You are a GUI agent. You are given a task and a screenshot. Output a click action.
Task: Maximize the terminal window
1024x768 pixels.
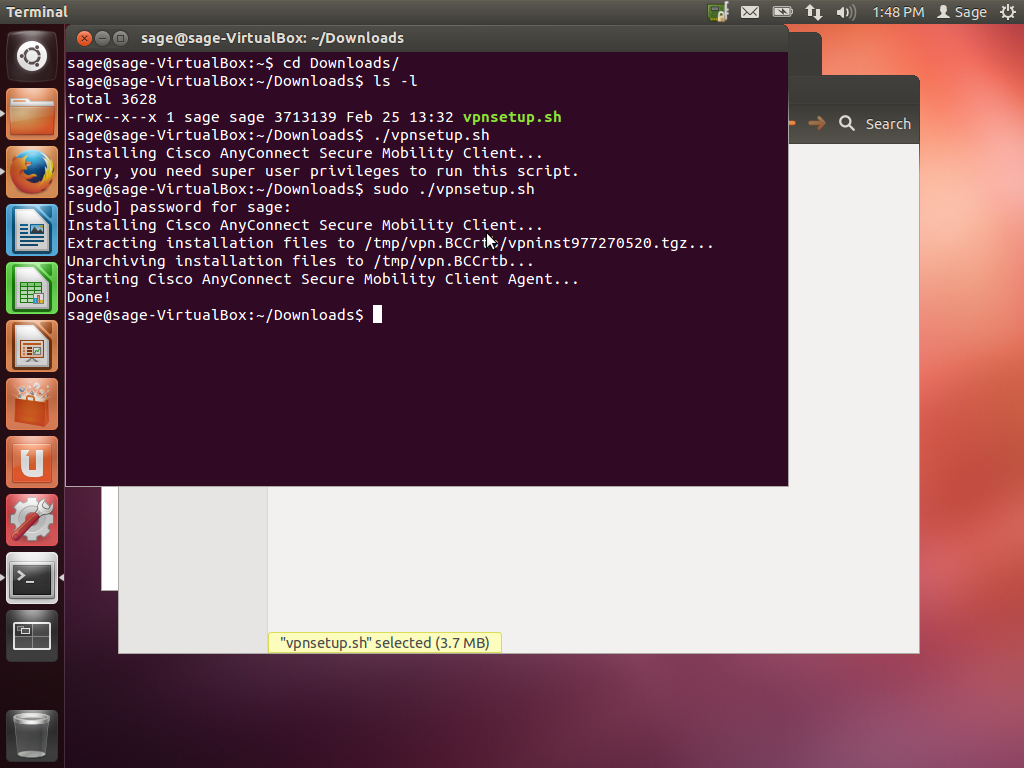(x=120, y=39)
